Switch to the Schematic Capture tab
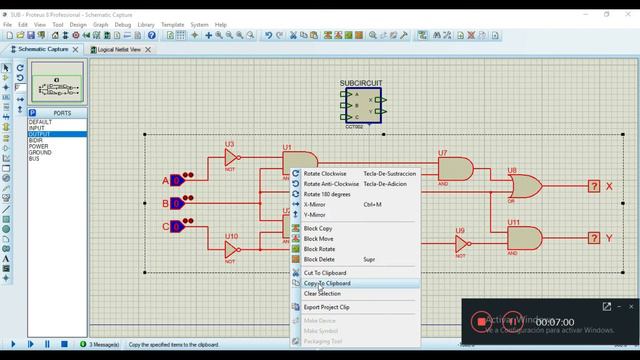 43,49
